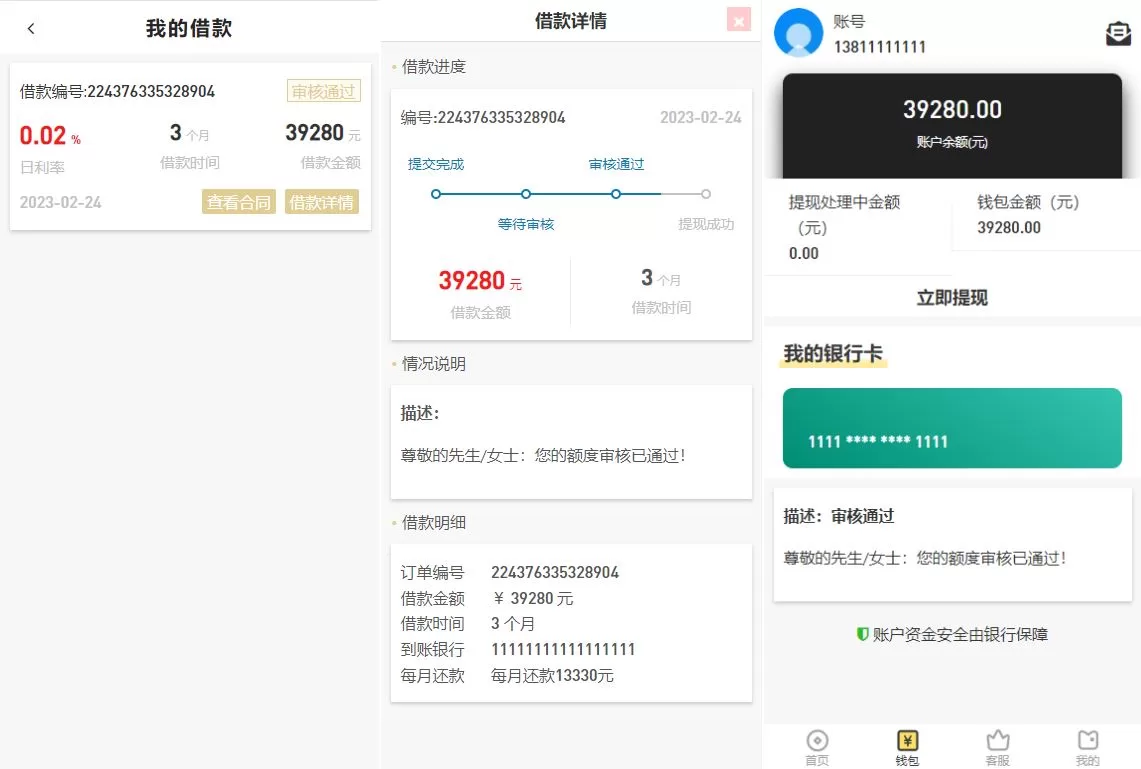Switch to the 我的 tab in bottom navigation
The image size is (1141, 769).
pos(1087,748)
